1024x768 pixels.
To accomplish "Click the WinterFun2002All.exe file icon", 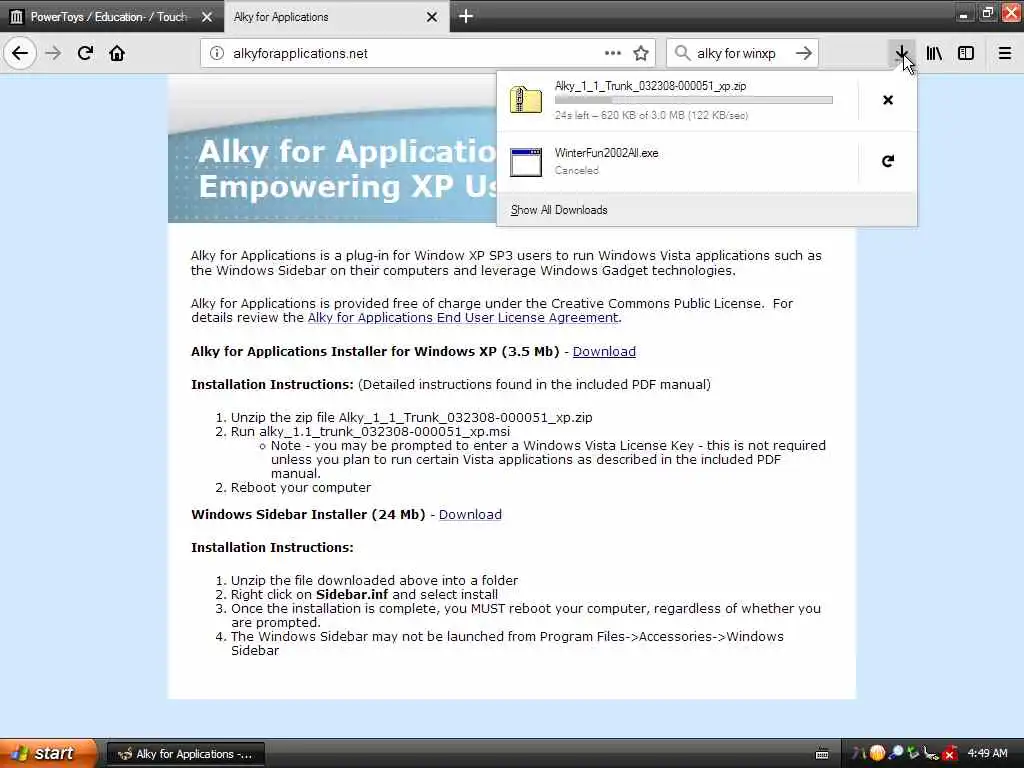I will click(526, 162).
